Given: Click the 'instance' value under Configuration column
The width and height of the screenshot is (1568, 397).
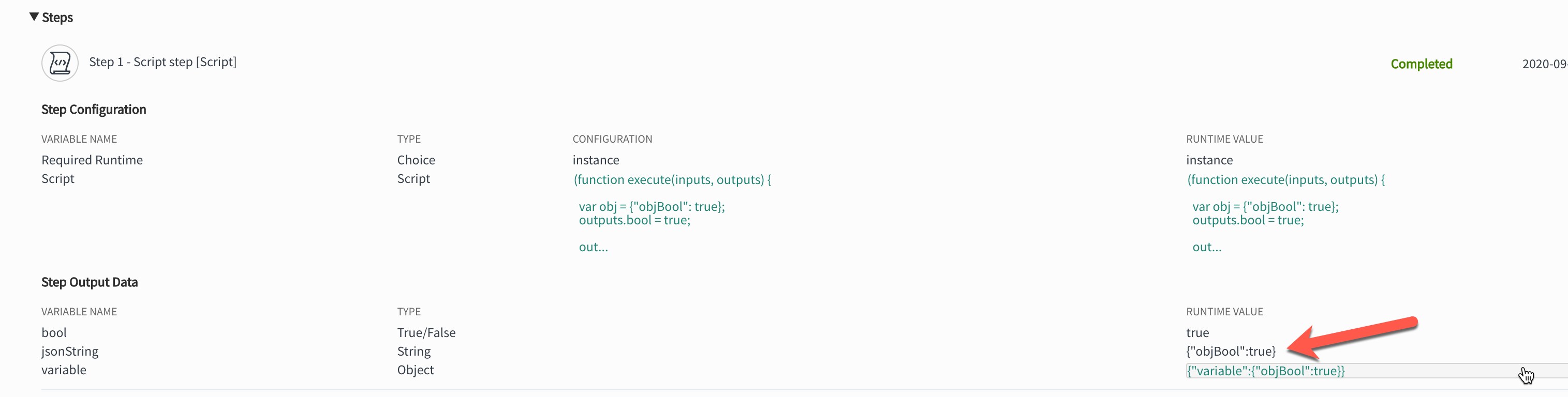Looking at the screenshot, I should [x=595, y=160].
